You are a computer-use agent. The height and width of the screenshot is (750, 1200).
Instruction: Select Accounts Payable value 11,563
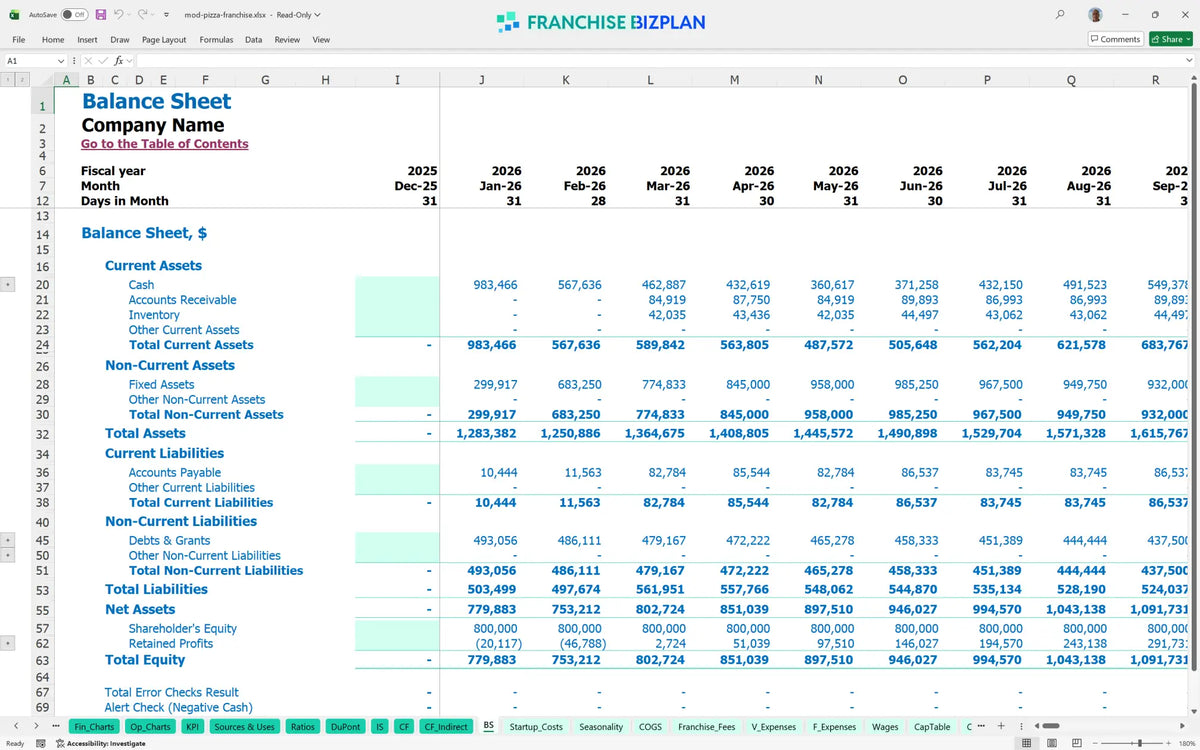582,473
